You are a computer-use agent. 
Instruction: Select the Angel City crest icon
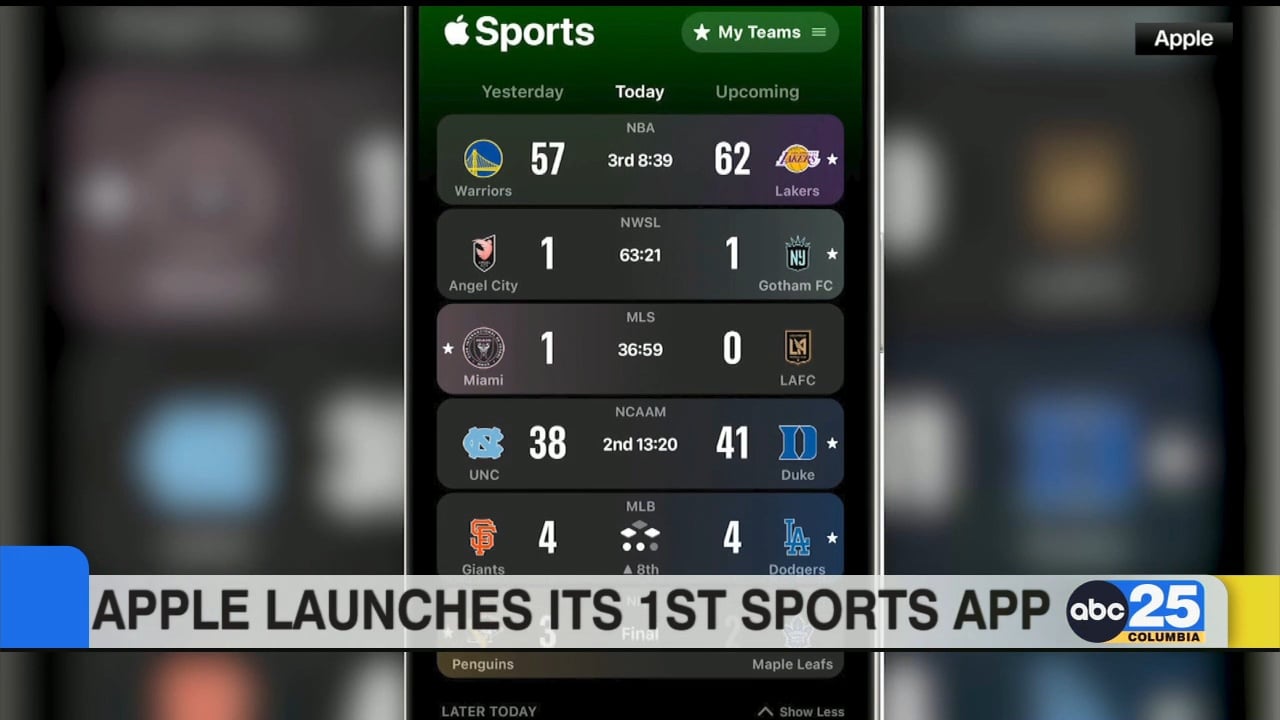(x=484, y=253)
